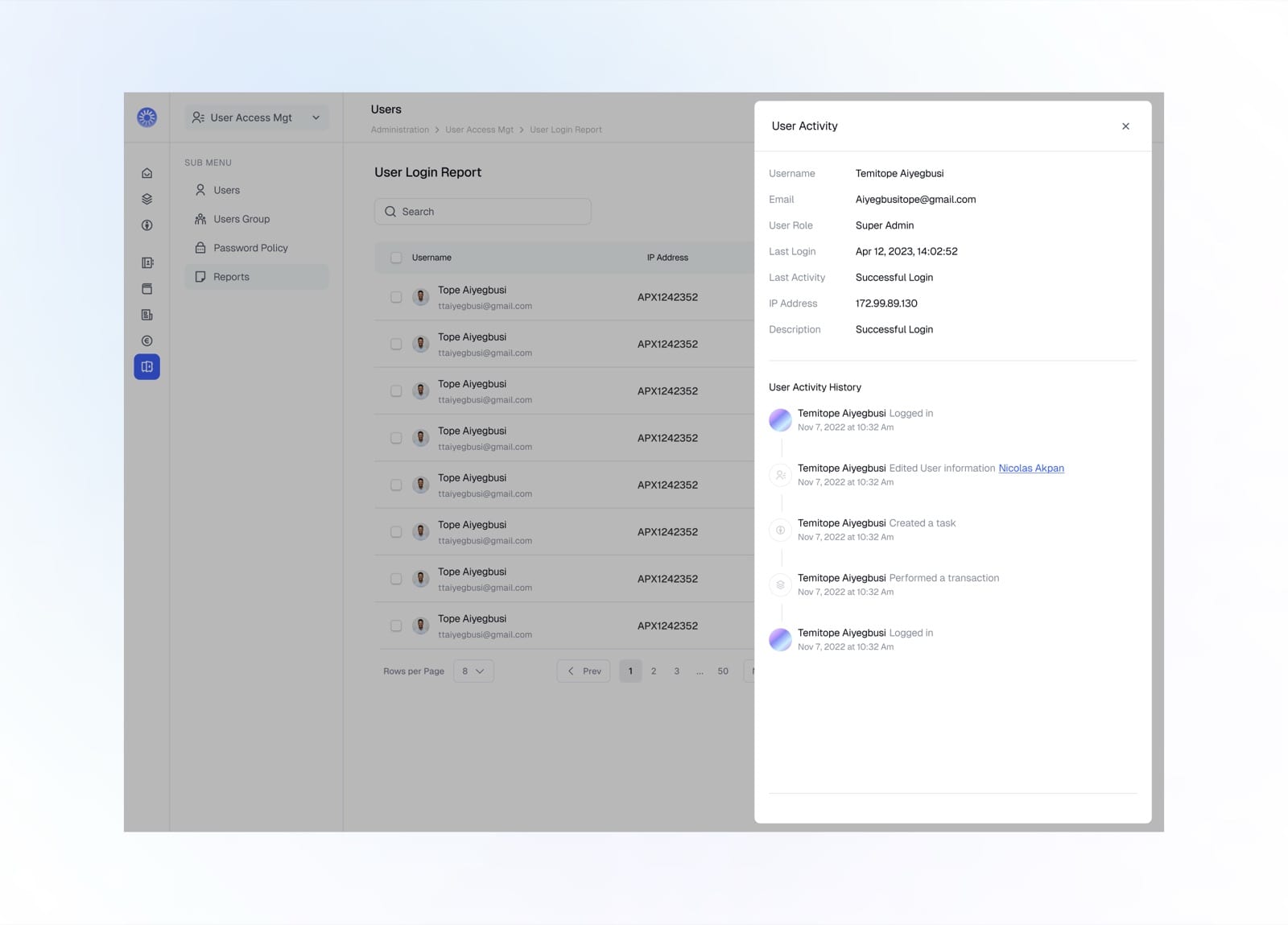The width and height of the screenshot is (1288, 925).
Task: Close the User Activity panel
Action: 1125,126
